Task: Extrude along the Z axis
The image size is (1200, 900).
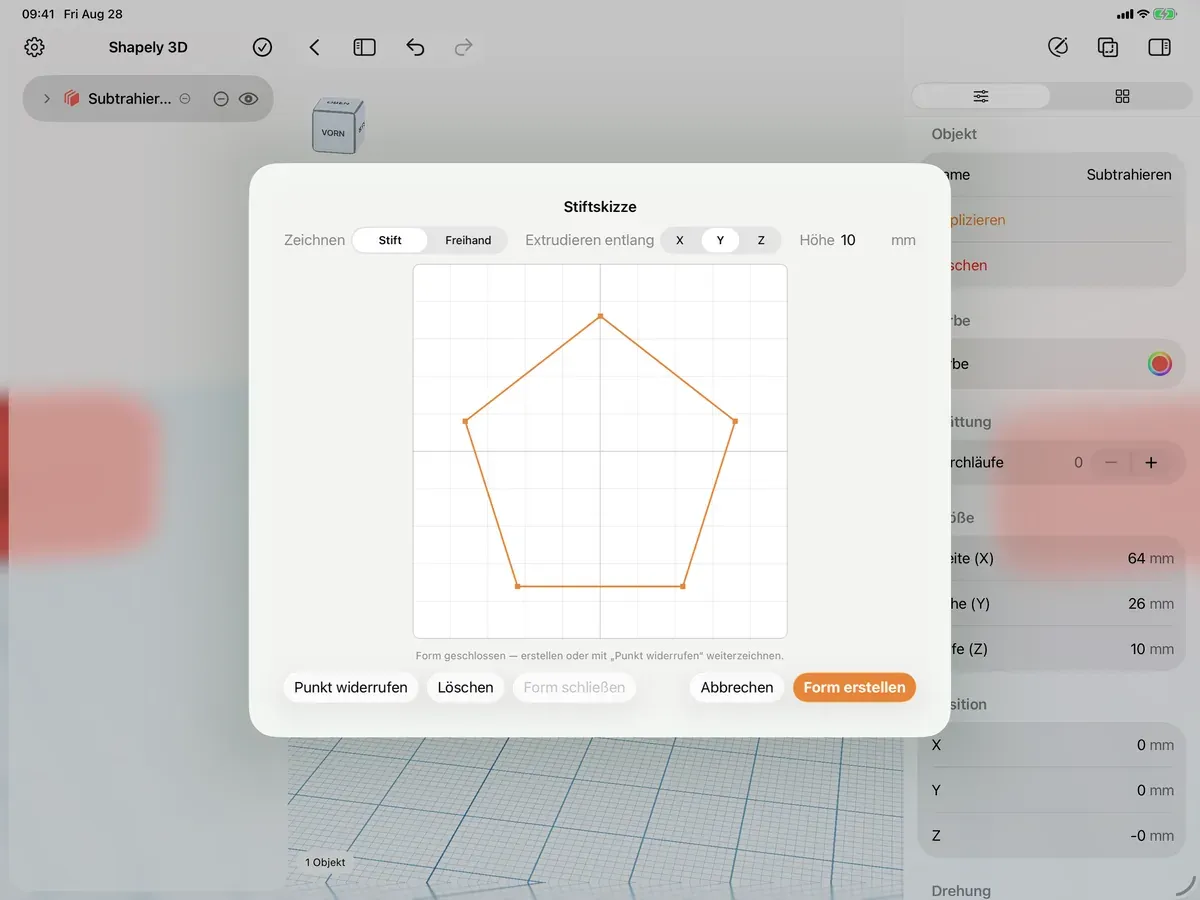Action: pyautogui.click(x=761, y=240)
